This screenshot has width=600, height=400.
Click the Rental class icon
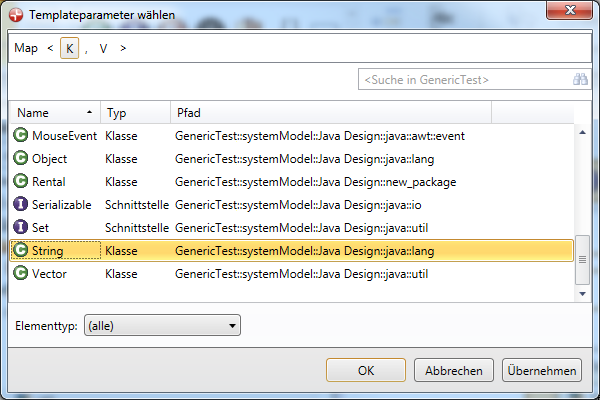[x=21, y=181]
